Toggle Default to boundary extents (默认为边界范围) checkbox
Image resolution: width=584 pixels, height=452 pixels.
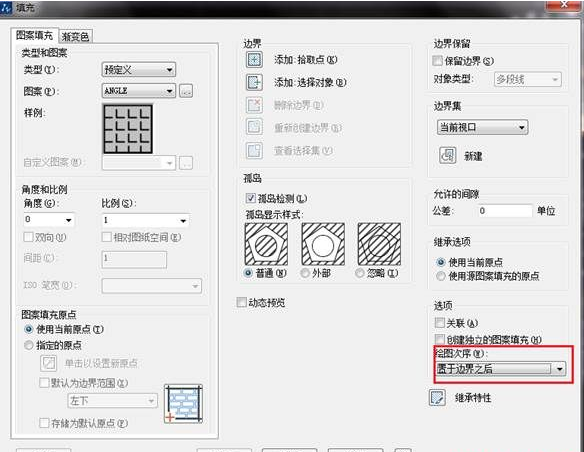point(44,382)
